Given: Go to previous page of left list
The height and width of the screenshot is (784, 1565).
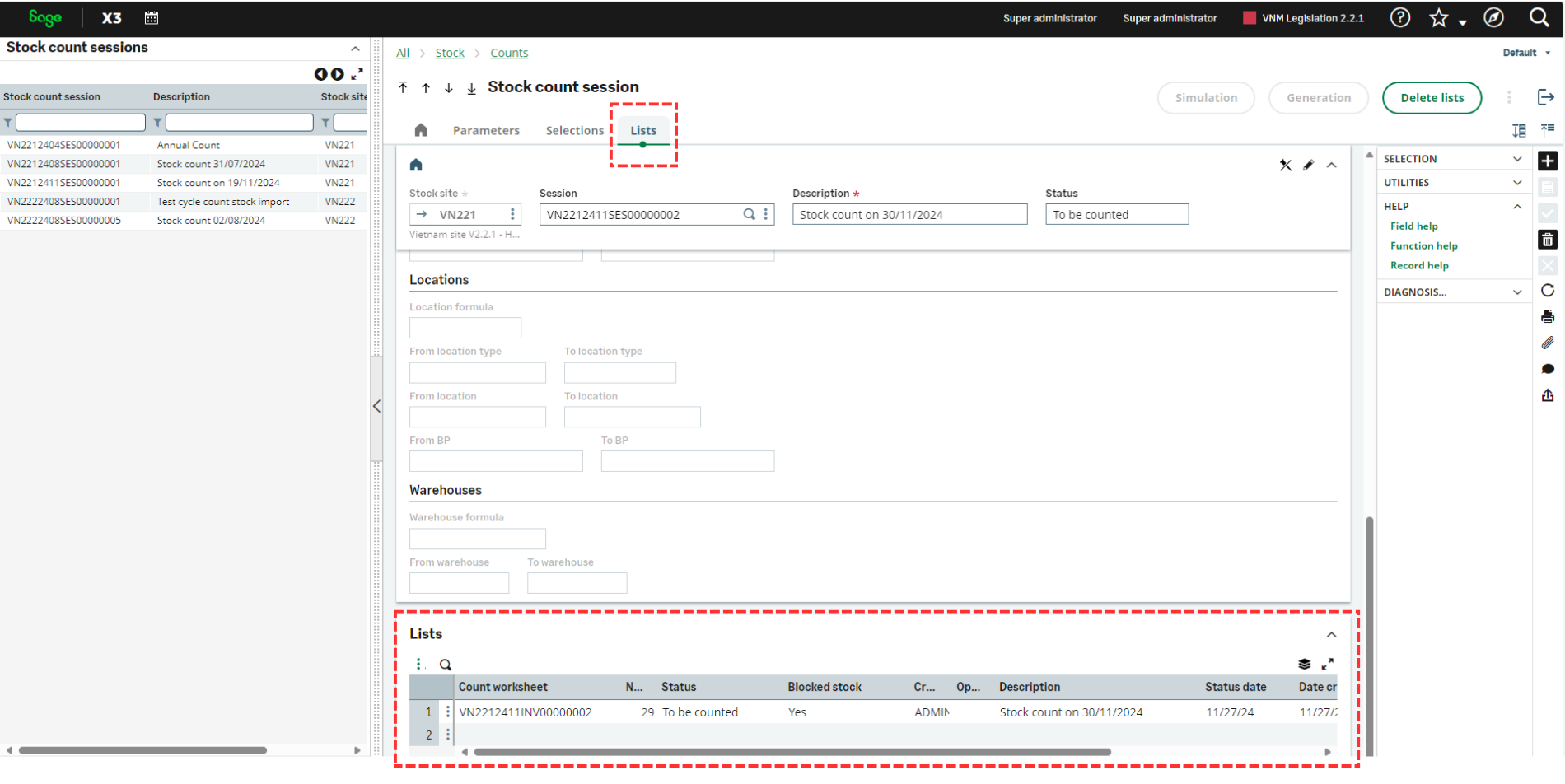Looking at the screenshot, I should [320, 74].
